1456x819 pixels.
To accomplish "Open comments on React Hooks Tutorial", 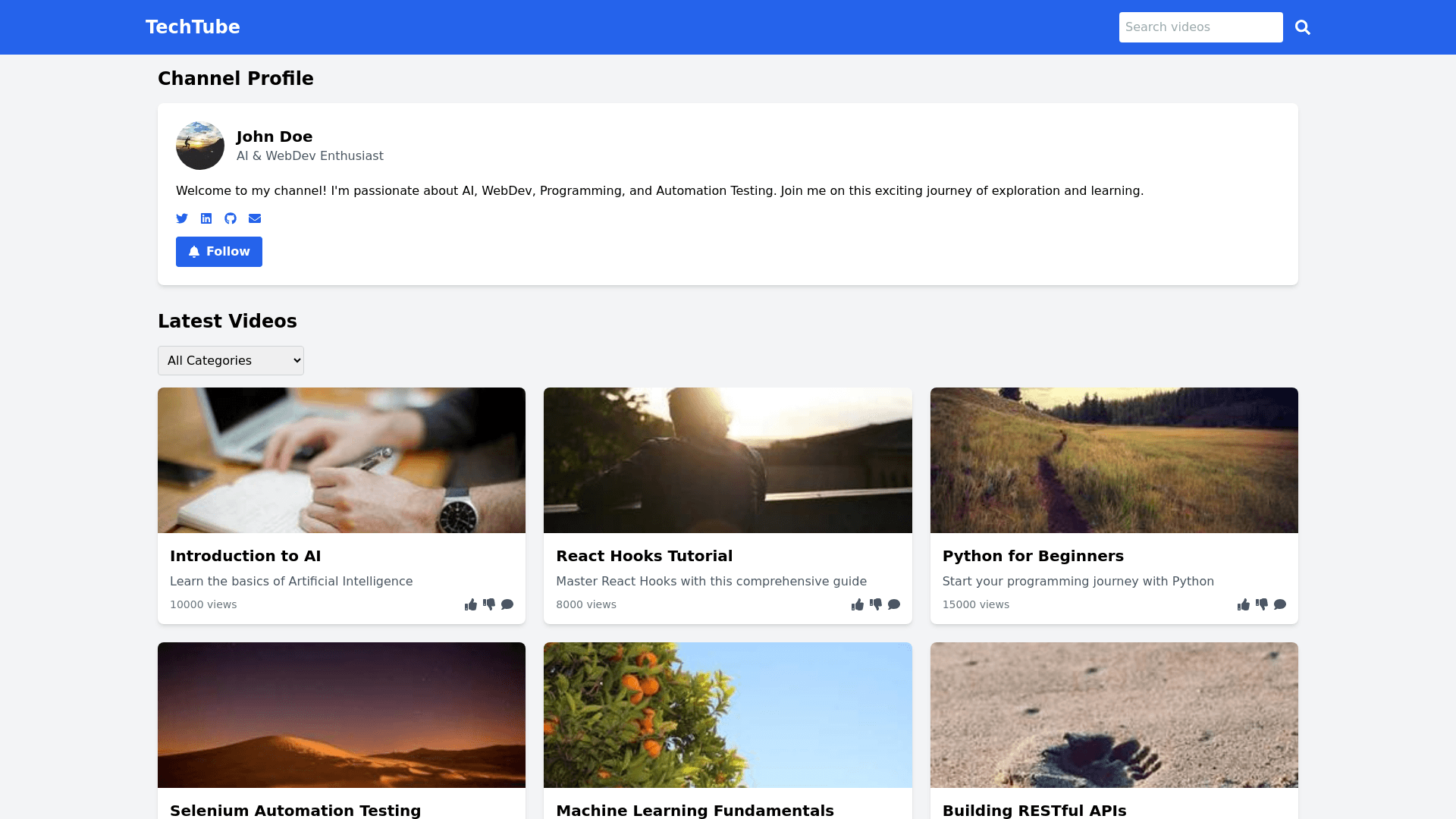I will 894,604.
